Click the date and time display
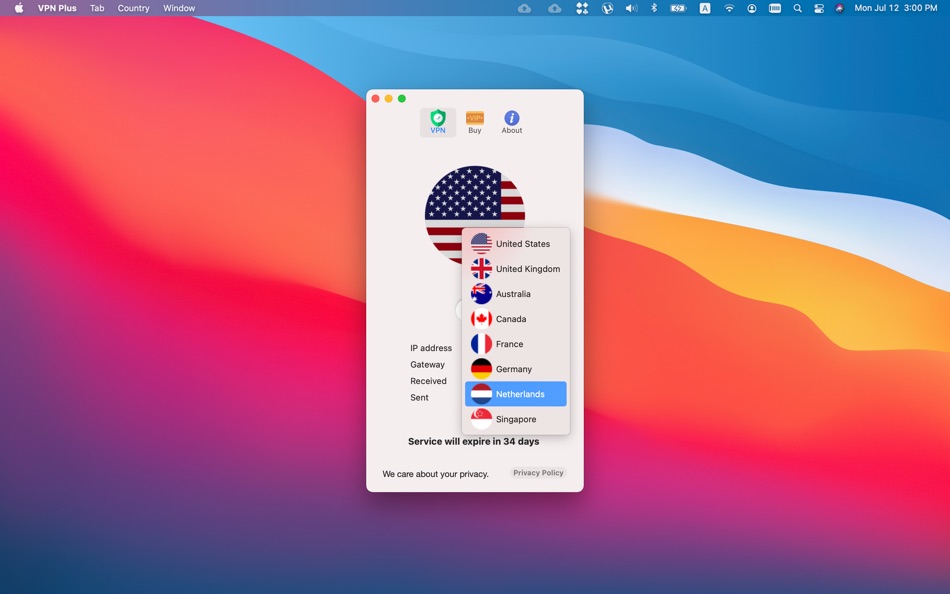950x594 pixels. [x=895, y=8]
